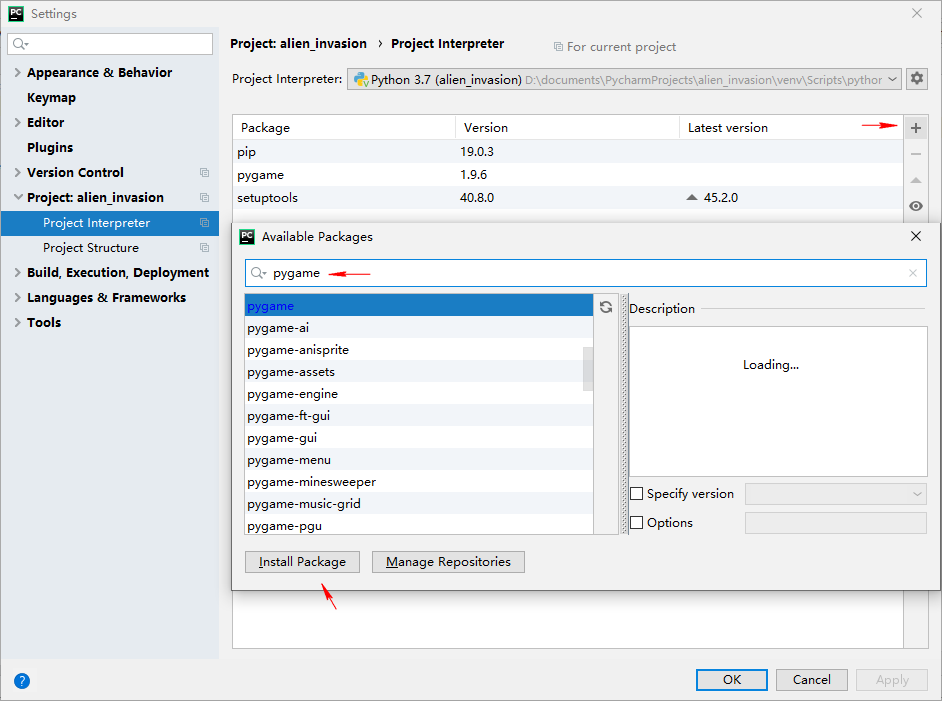Select pygame-gui in the list
This screenshot has height=701, width=942.
click(419, 438)
